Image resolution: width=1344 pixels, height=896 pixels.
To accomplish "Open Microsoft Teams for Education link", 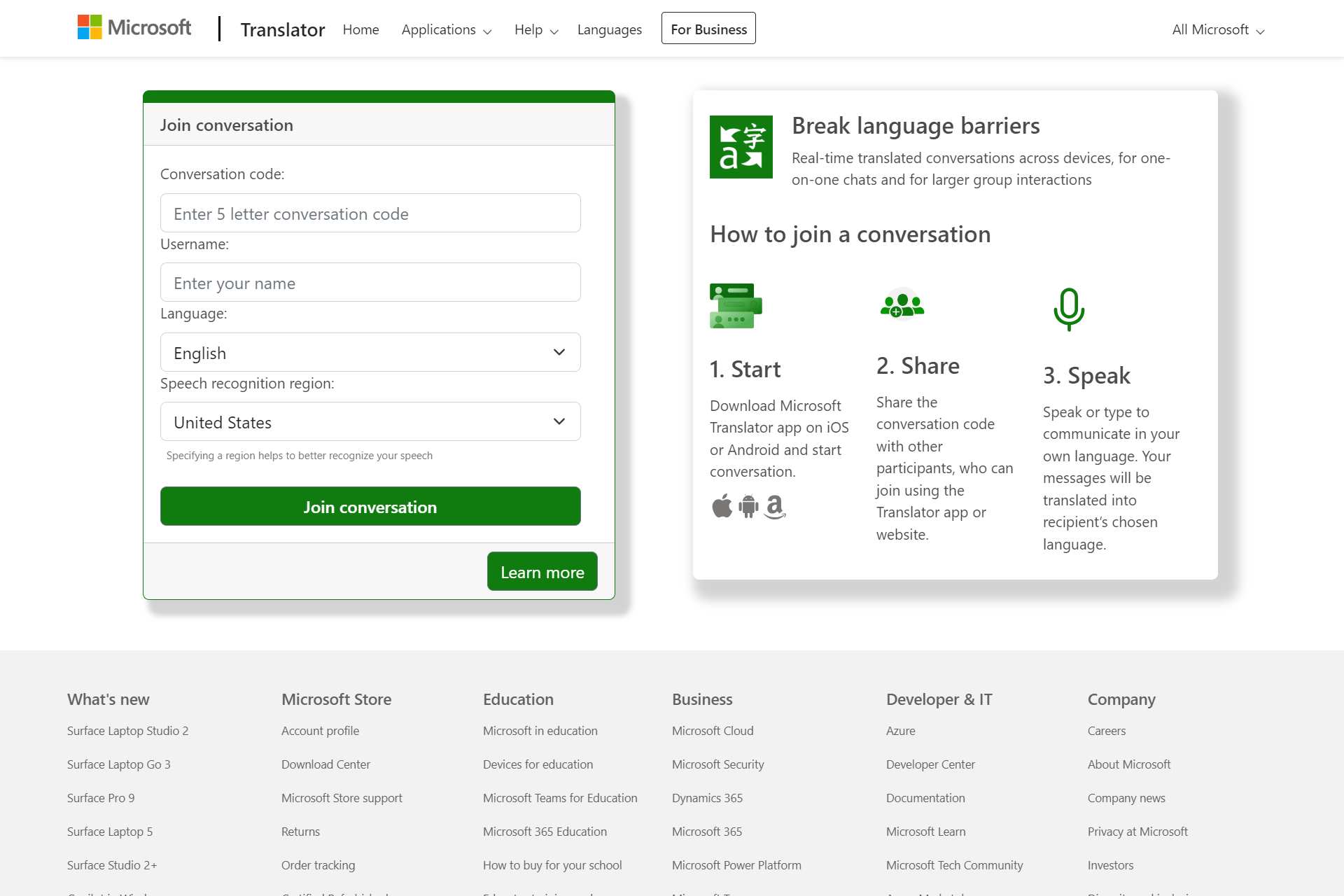I will click(560, 798).
